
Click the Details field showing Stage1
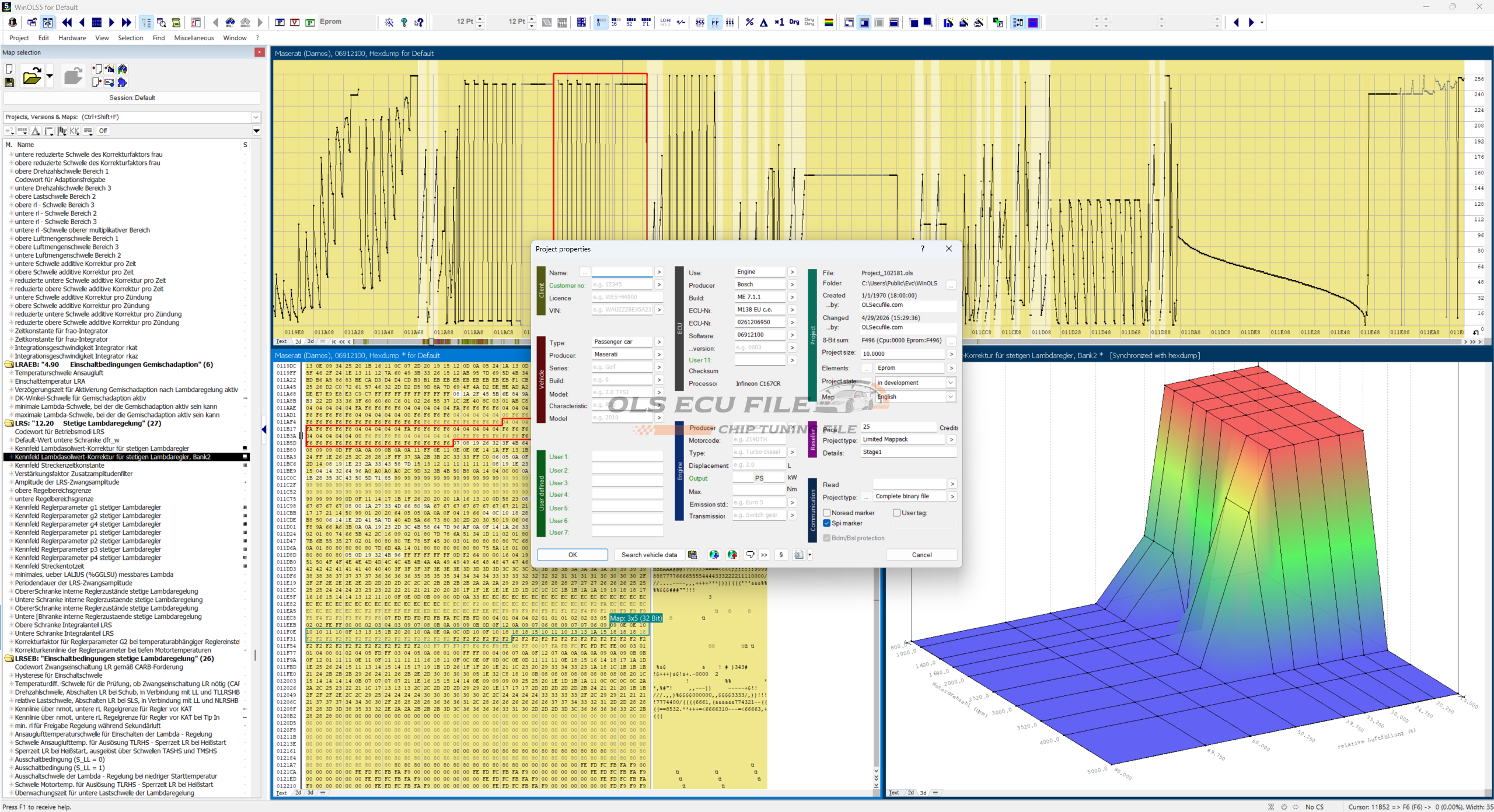[909, 452]
